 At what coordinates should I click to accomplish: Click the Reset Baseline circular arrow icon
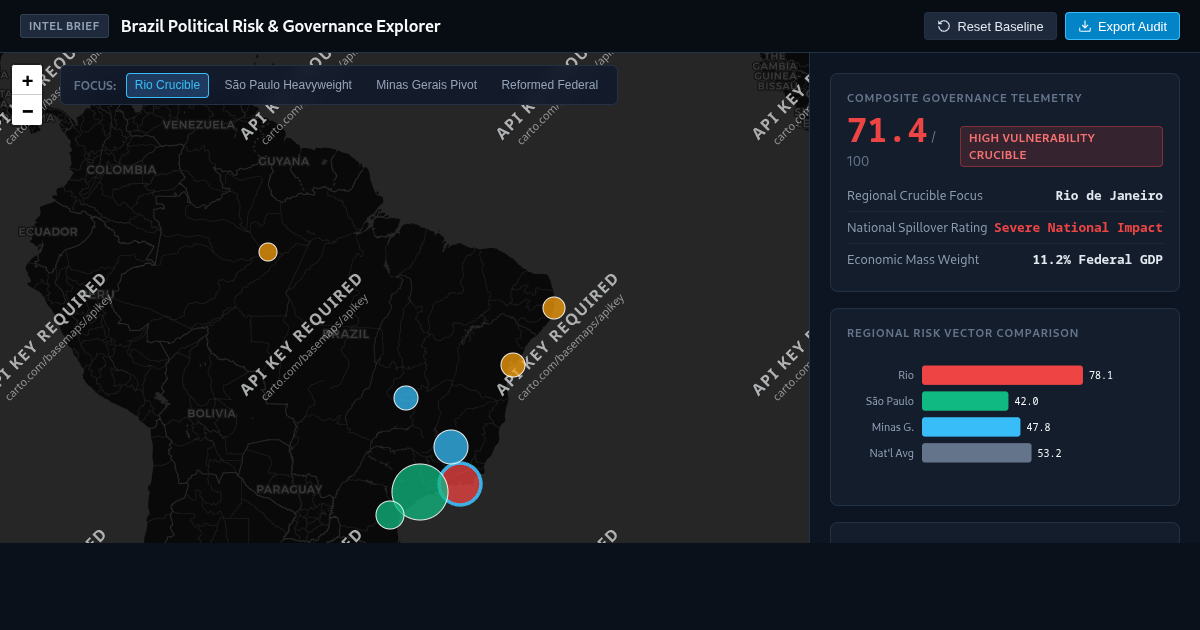point(944,26)
